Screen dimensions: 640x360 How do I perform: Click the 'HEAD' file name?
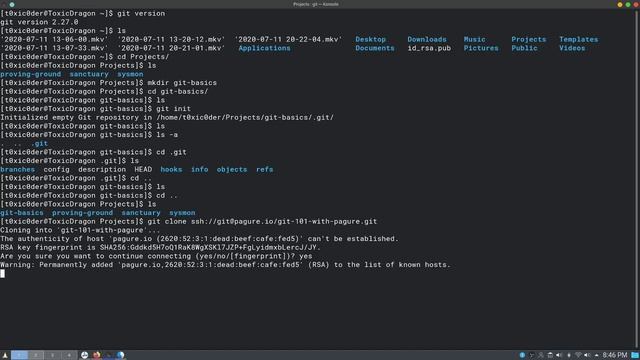[143, 169]
